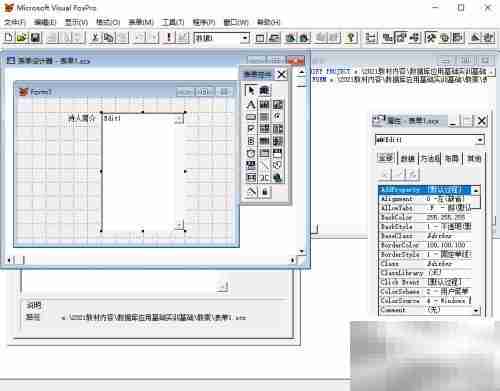Select the Combo Box control tool
The height and width of the screenshot is (391, 500).
(x=264, y=129)
